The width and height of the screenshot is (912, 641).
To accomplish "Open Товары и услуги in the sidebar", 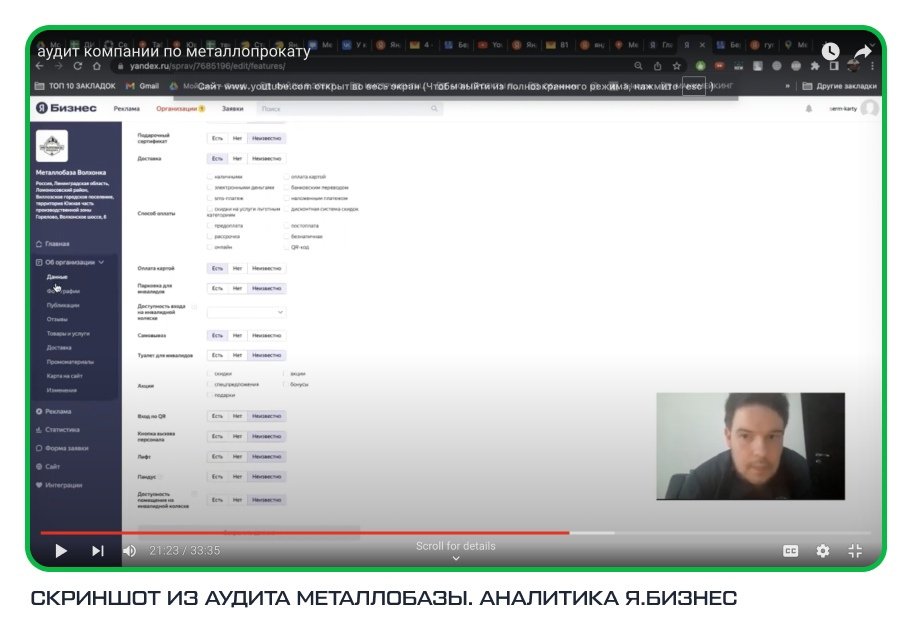I will click(x=68, y=334).
